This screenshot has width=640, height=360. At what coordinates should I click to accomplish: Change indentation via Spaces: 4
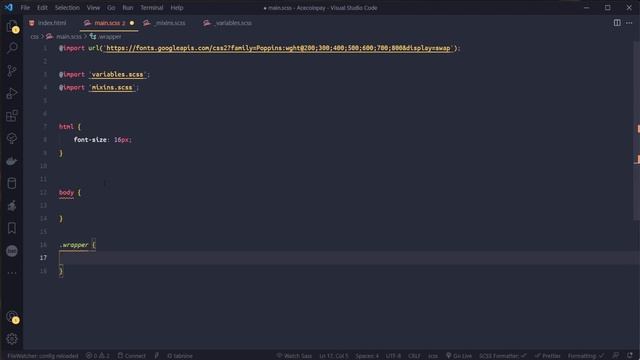367,356
